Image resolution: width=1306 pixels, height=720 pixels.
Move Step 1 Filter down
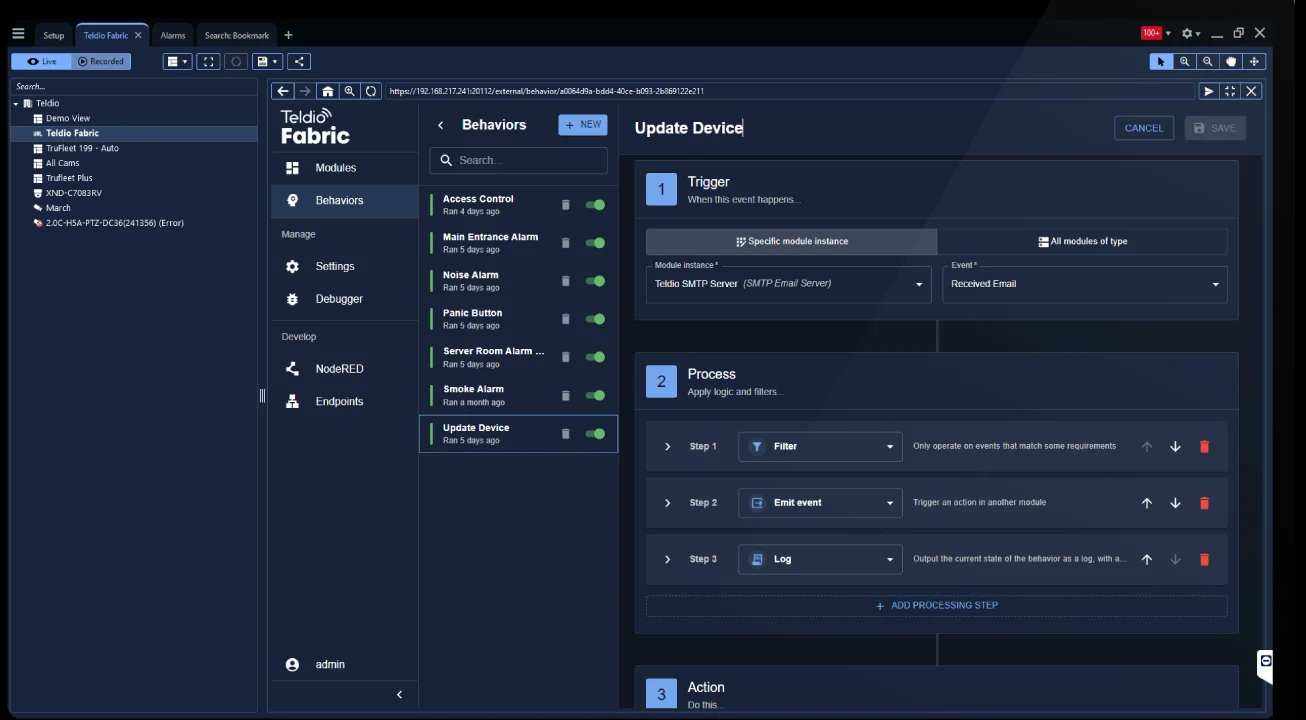(1175, 447)
